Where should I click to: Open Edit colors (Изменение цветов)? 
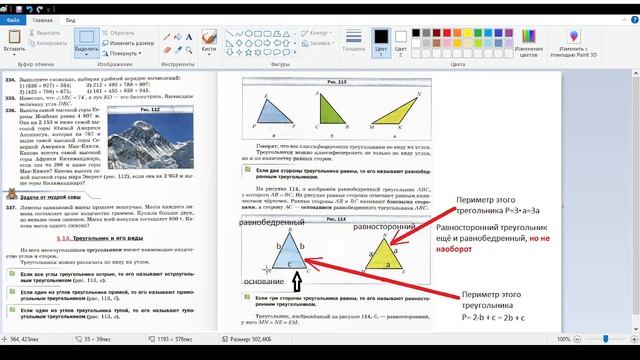[529, 43]
